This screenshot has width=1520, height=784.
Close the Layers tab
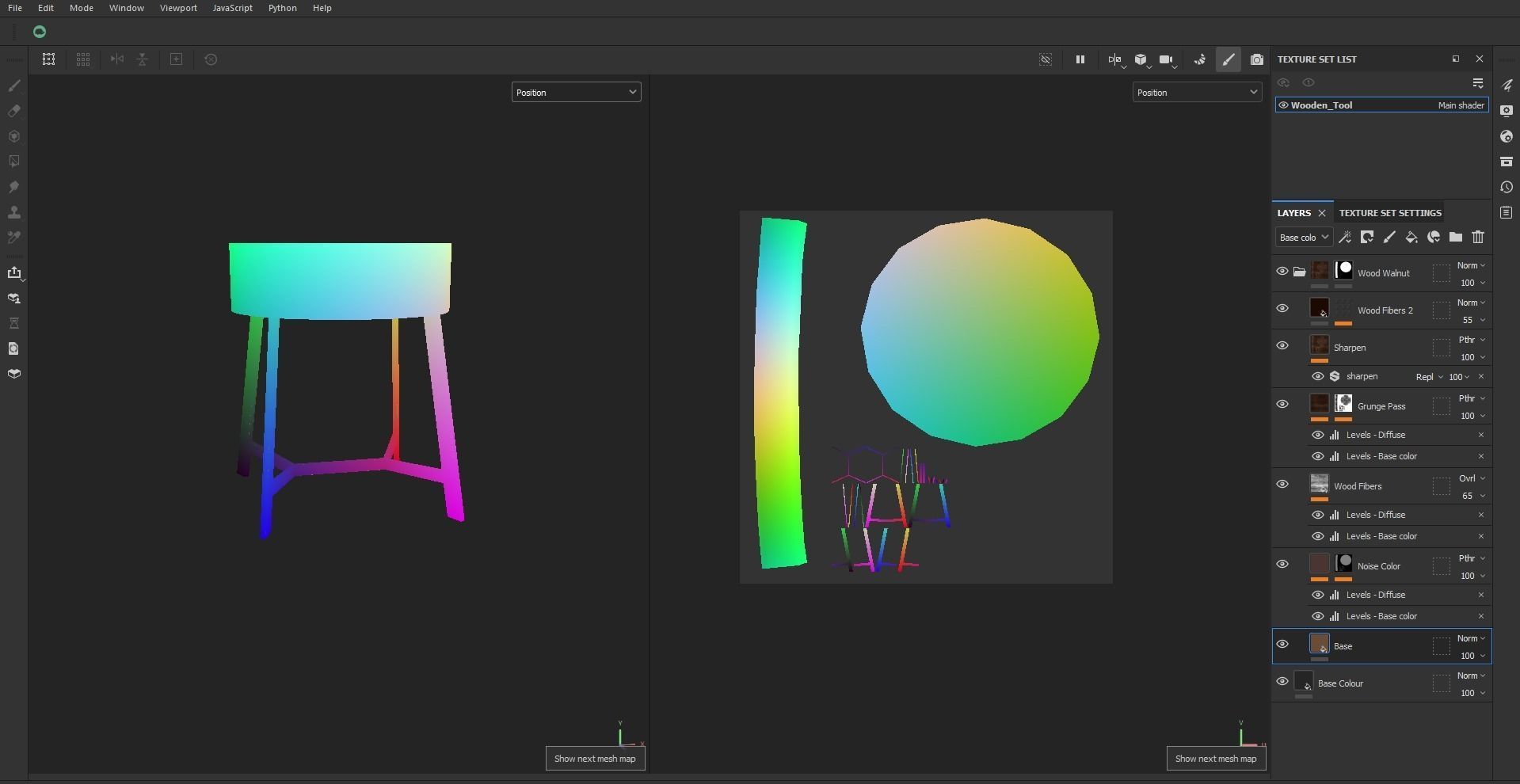pos(1322,213)
